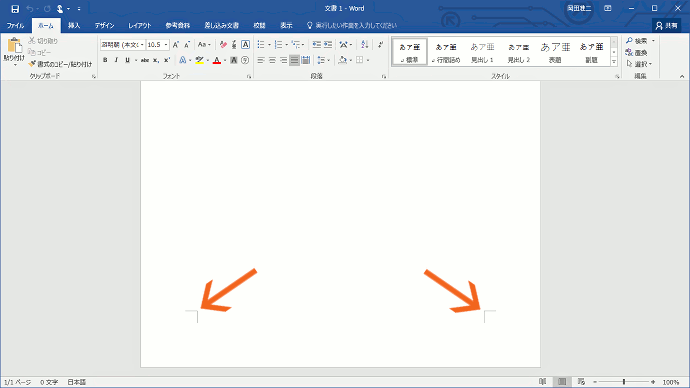
Task: Open Line Spacing dropdown
Action: [x=323, y=60]
